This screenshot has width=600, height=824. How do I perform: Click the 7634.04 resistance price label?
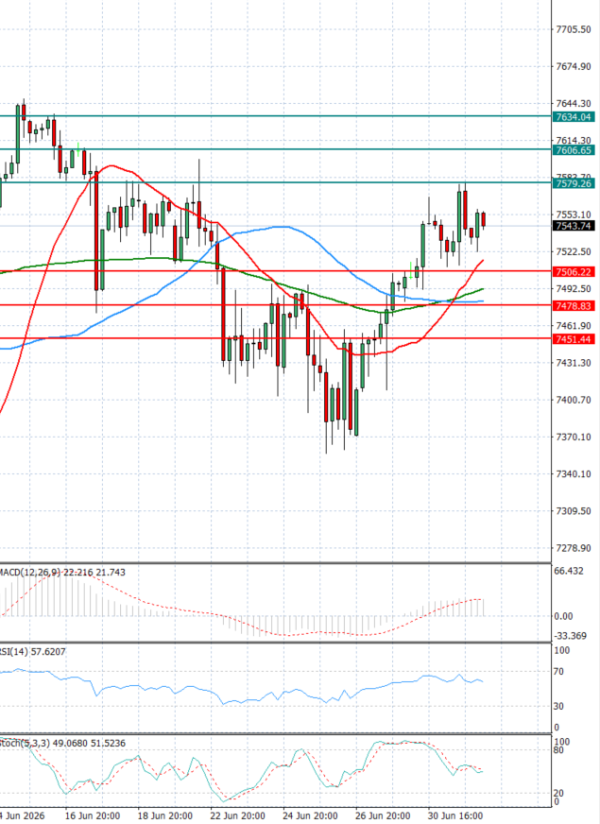click(573, 117)
